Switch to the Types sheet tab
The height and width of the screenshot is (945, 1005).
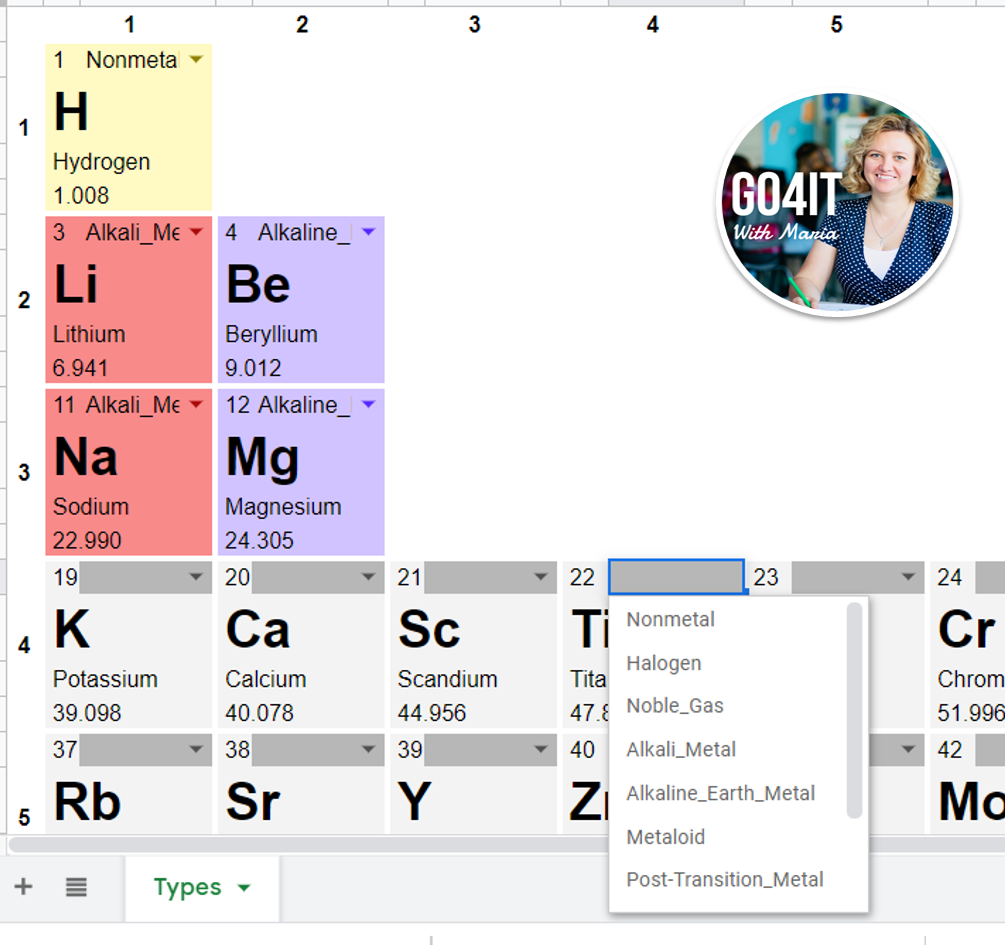point(187,886)
